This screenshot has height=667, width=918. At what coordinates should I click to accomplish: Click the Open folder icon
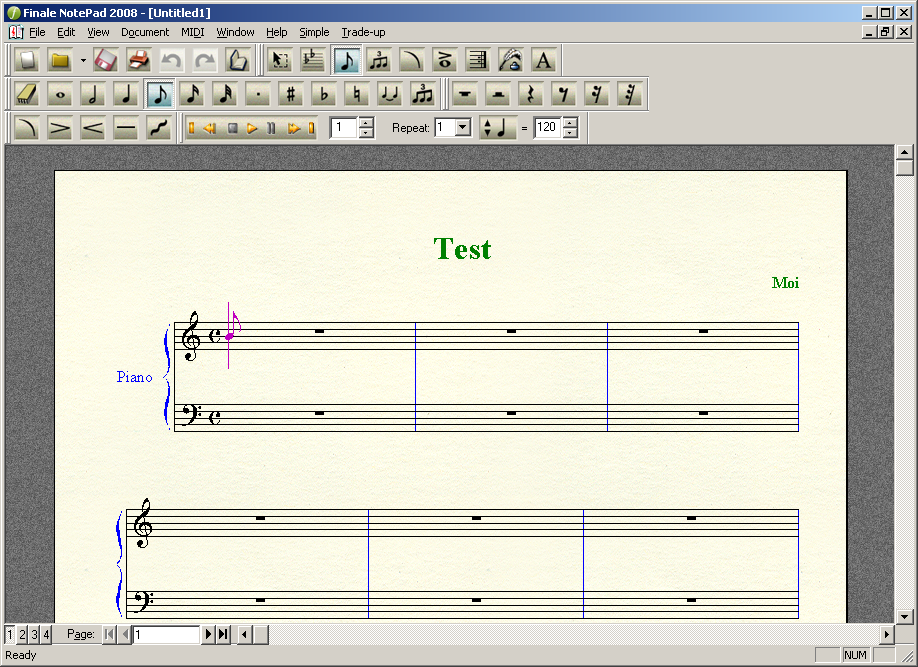point(60,60)
